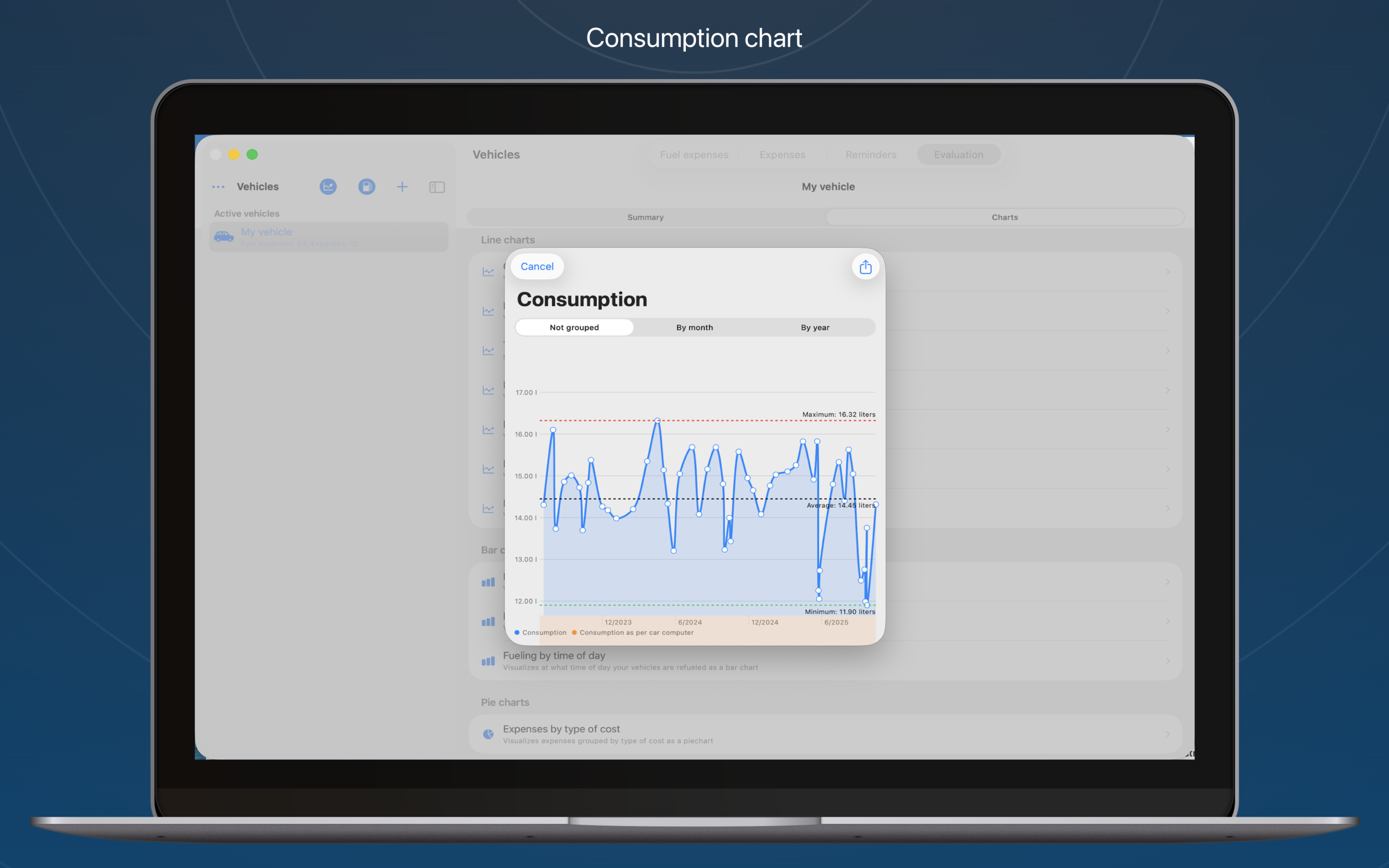Viewport: 1389px width, 868px height.
Task: Select the Charts tab
Action: point(1005,217)
